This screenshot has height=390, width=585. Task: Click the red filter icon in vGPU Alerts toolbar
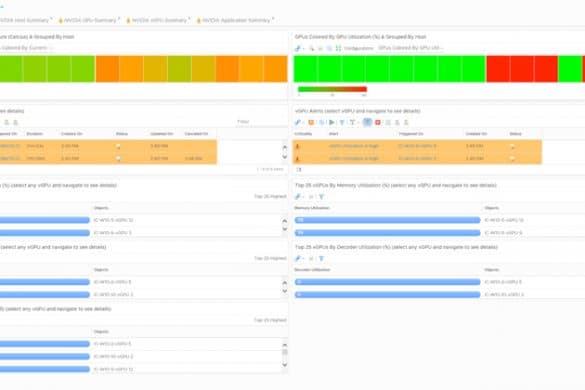[x=378, y=122]
